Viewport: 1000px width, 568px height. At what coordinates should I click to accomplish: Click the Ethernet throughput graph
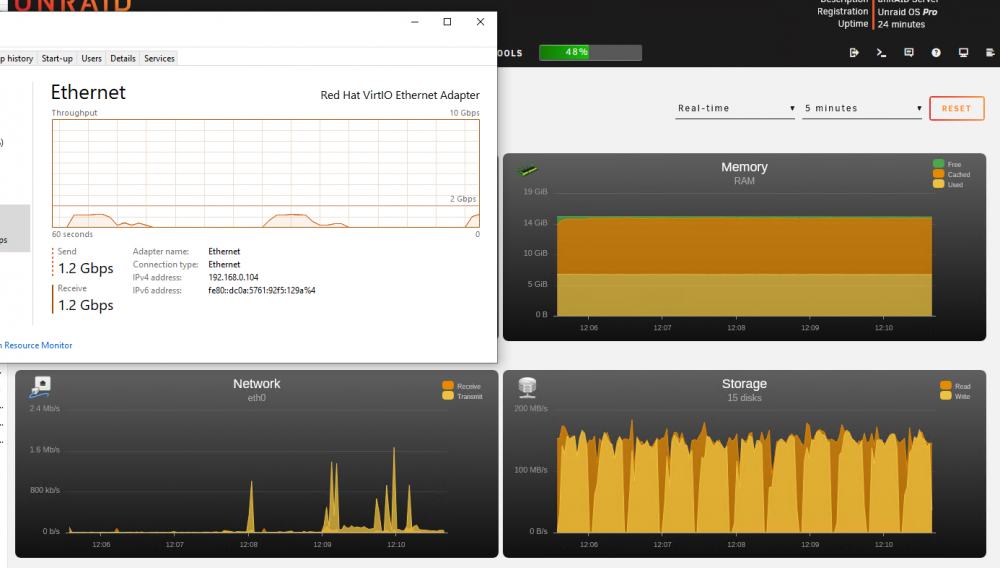(x=265, y=173)
